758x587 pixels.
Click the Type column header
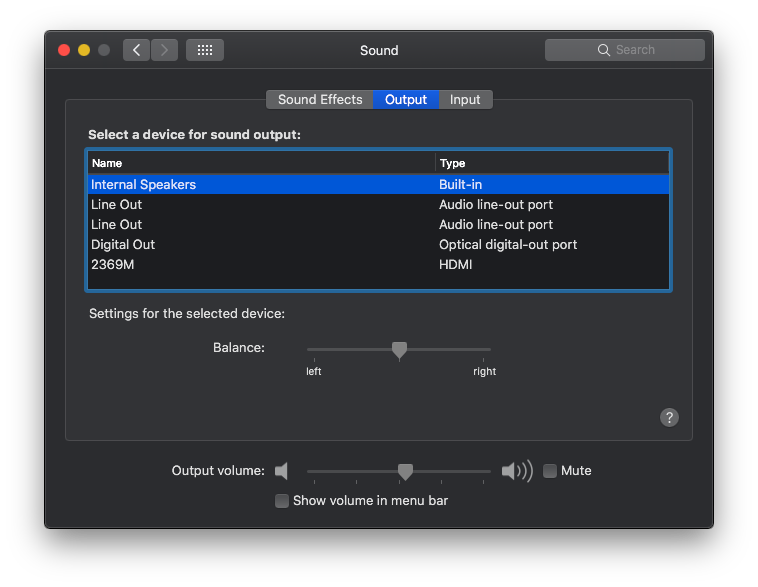(x=553, y=163)
